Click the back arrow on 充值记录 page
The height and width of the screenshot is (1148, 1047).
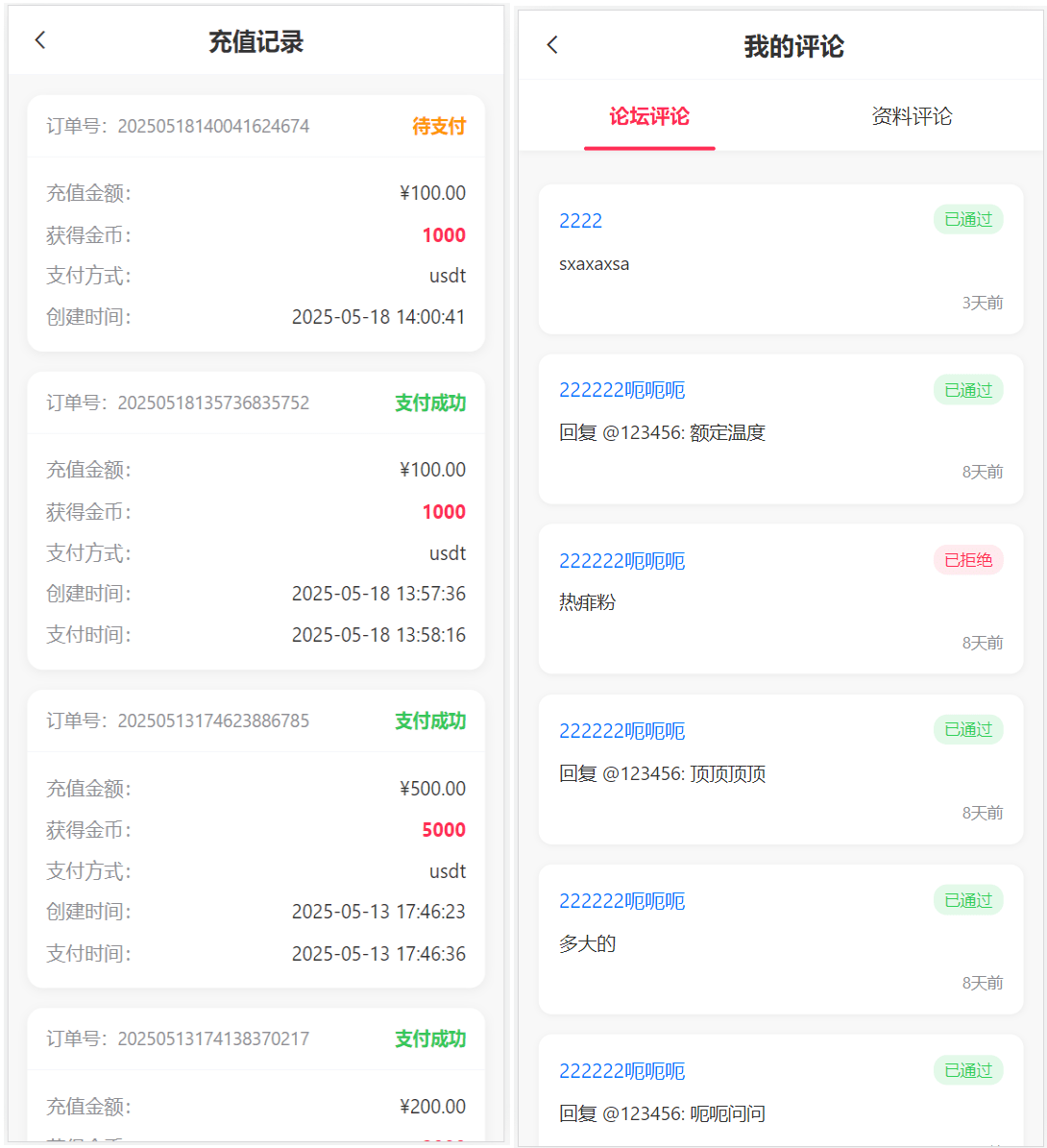coord(39,40)
